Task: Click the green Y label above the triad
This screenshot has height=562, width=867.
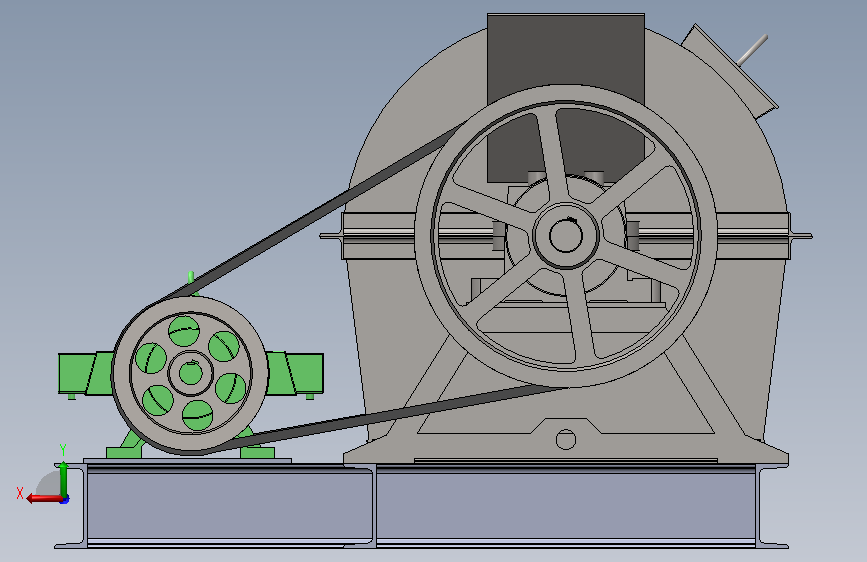Action: point(63,450)
